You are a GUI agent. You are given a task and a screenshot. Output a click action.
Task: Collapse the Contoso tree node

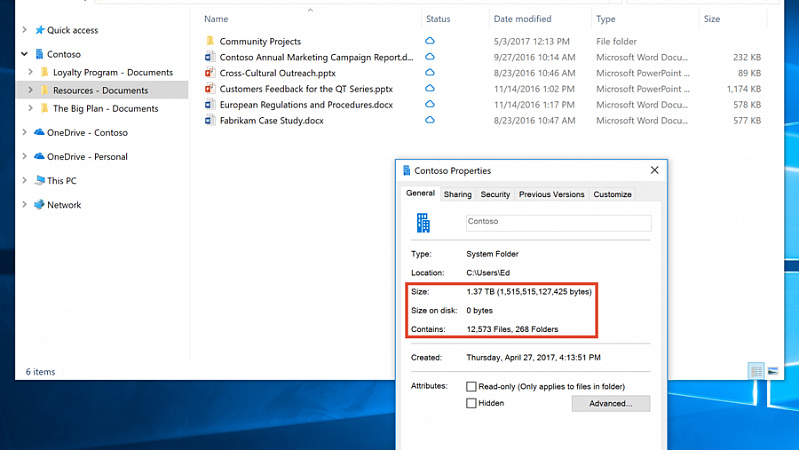point(24,54)
